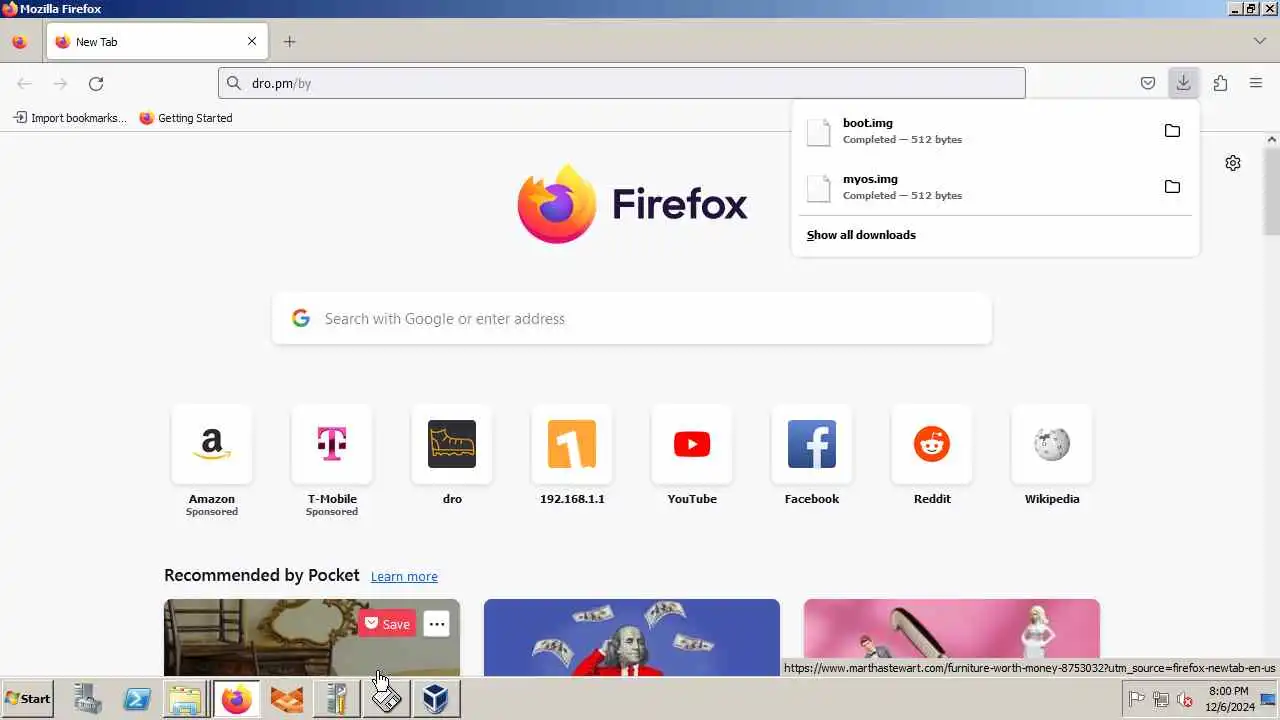Launch Server Manager from taskbar
Screen dimensions: 1280x720
pos(87,699)
